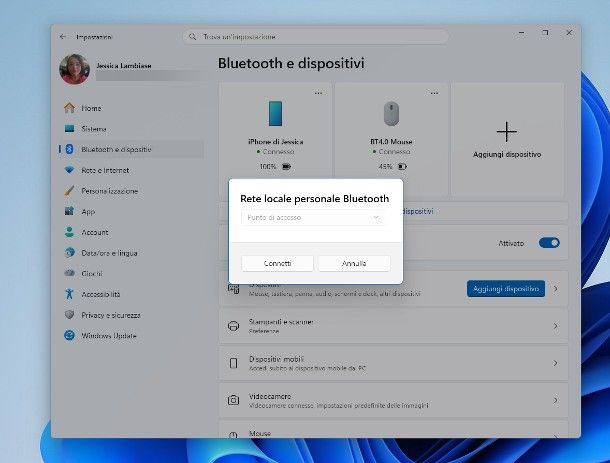Screen dimensions: 610x463
Task: Open Rete e Internet section
Action: tap(131, 170)
